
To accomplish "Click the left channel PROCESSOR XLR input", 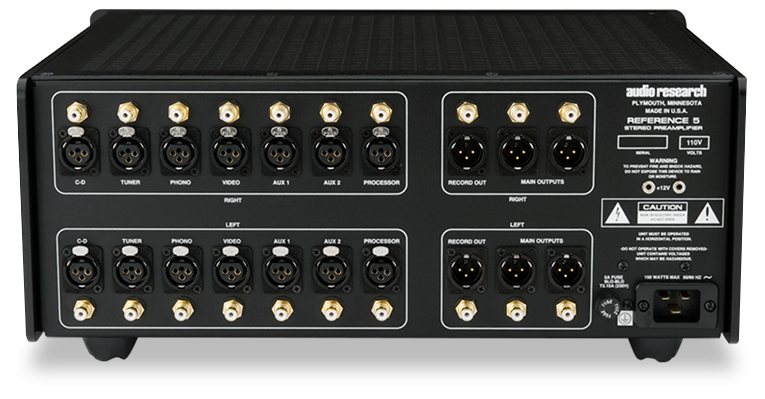I will pyautogui.click(x=382, y=270).
